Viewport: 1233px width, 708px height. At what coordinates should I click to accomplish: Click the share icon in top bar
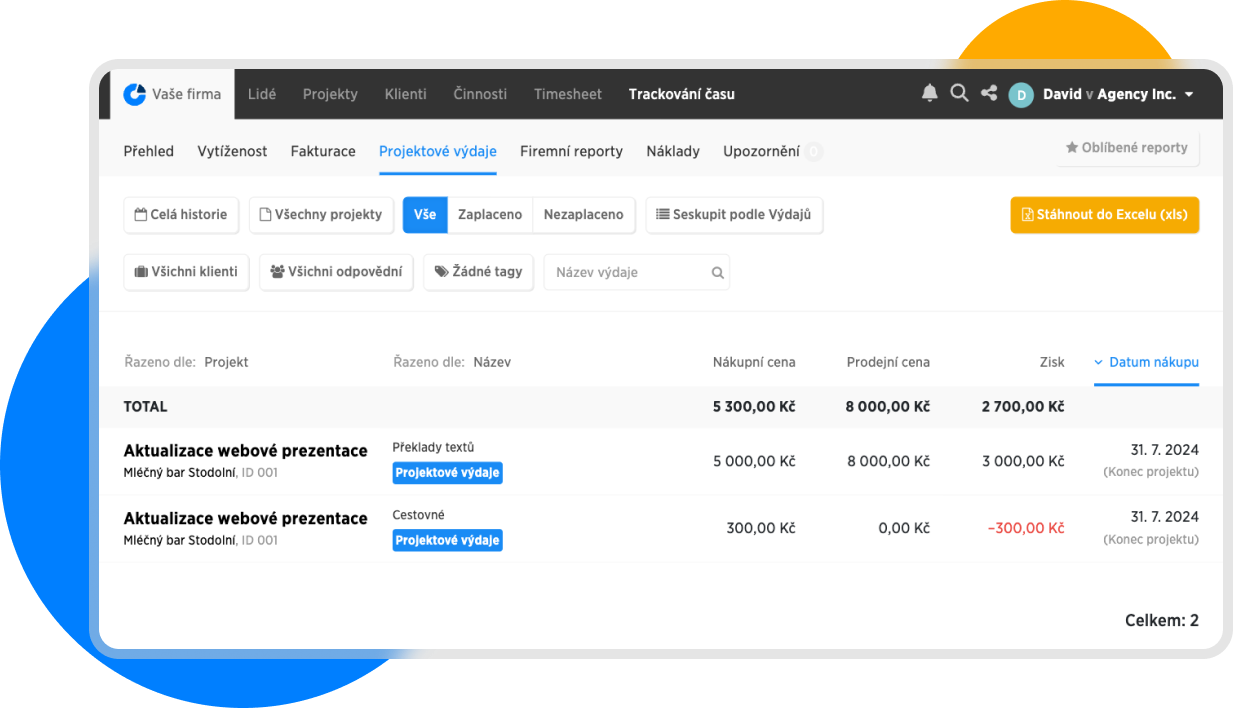coord(989,93)
